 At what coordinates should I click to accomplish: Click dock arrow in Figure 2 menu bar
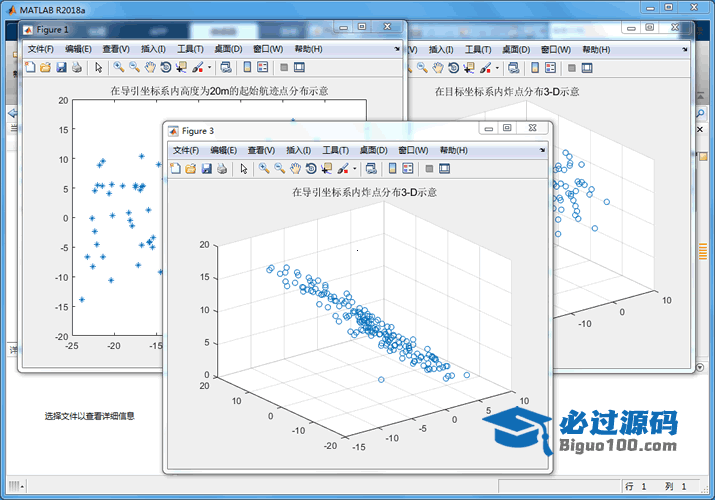(x=685, y=49)
